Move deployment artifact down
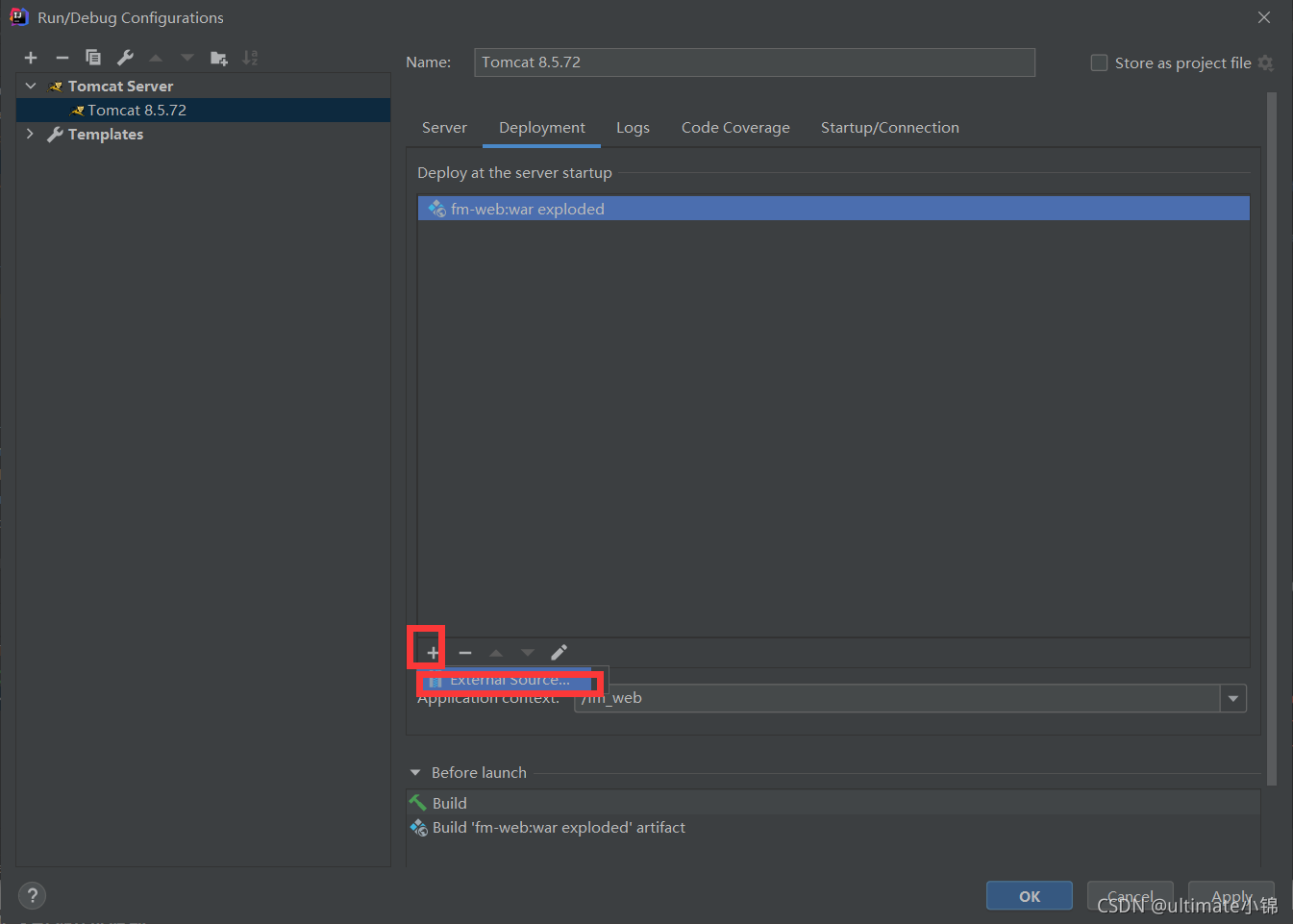This screenshot has width=1293, height=924. tap(528, 653)
